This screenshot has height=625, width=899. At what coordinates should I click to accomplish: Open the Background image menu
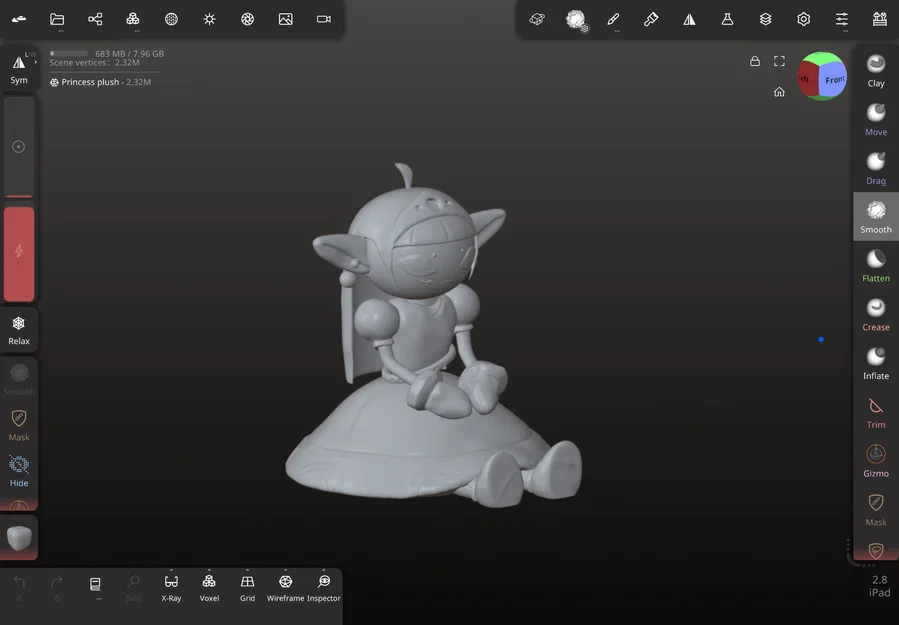click(x=286, y=19)
